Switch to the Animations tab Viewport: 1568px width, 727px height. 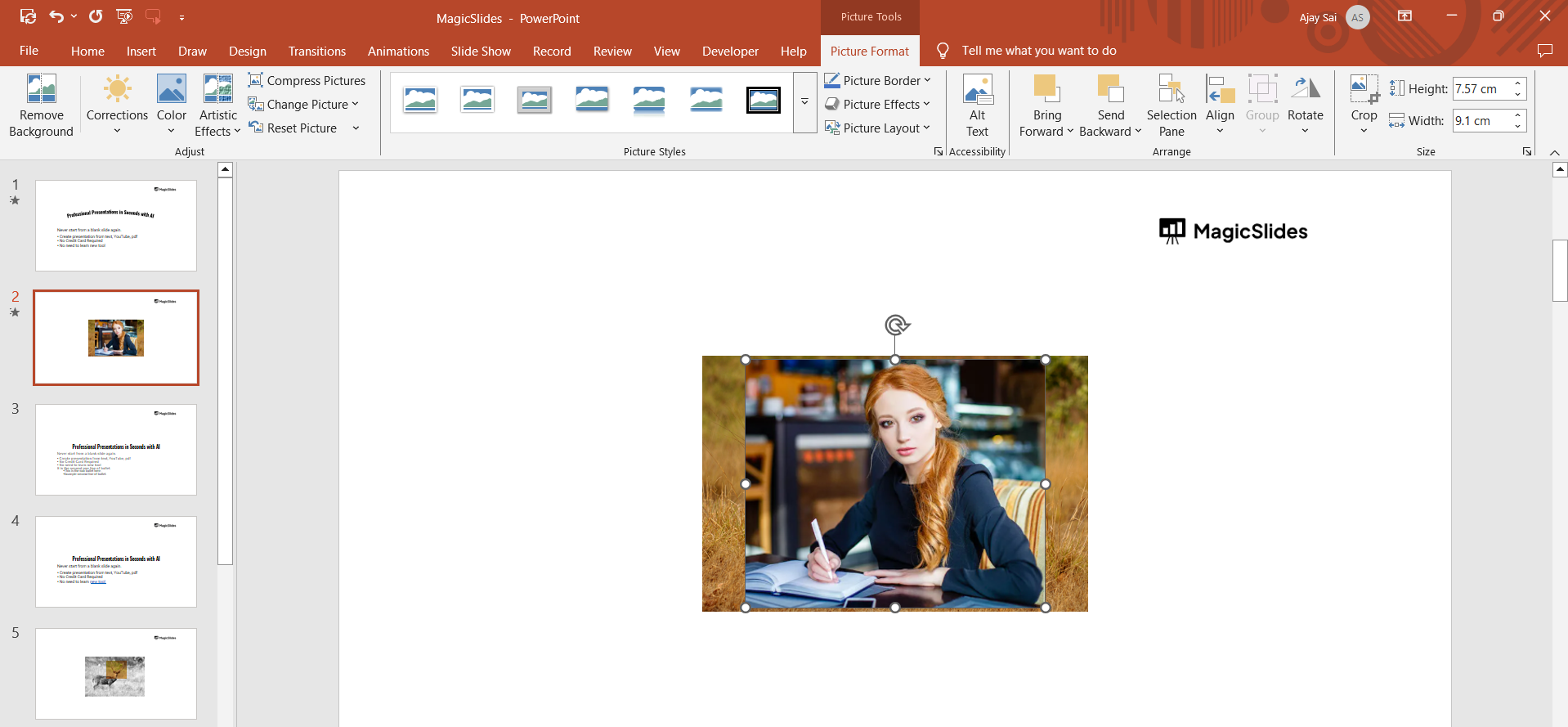(398, 51)
